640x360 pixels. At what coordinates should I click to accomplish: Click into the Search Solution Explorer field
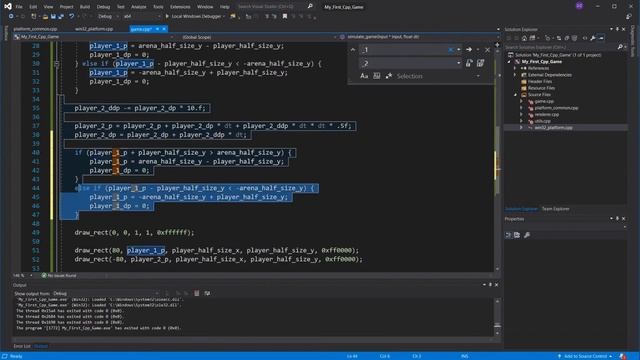coord(560,47)
